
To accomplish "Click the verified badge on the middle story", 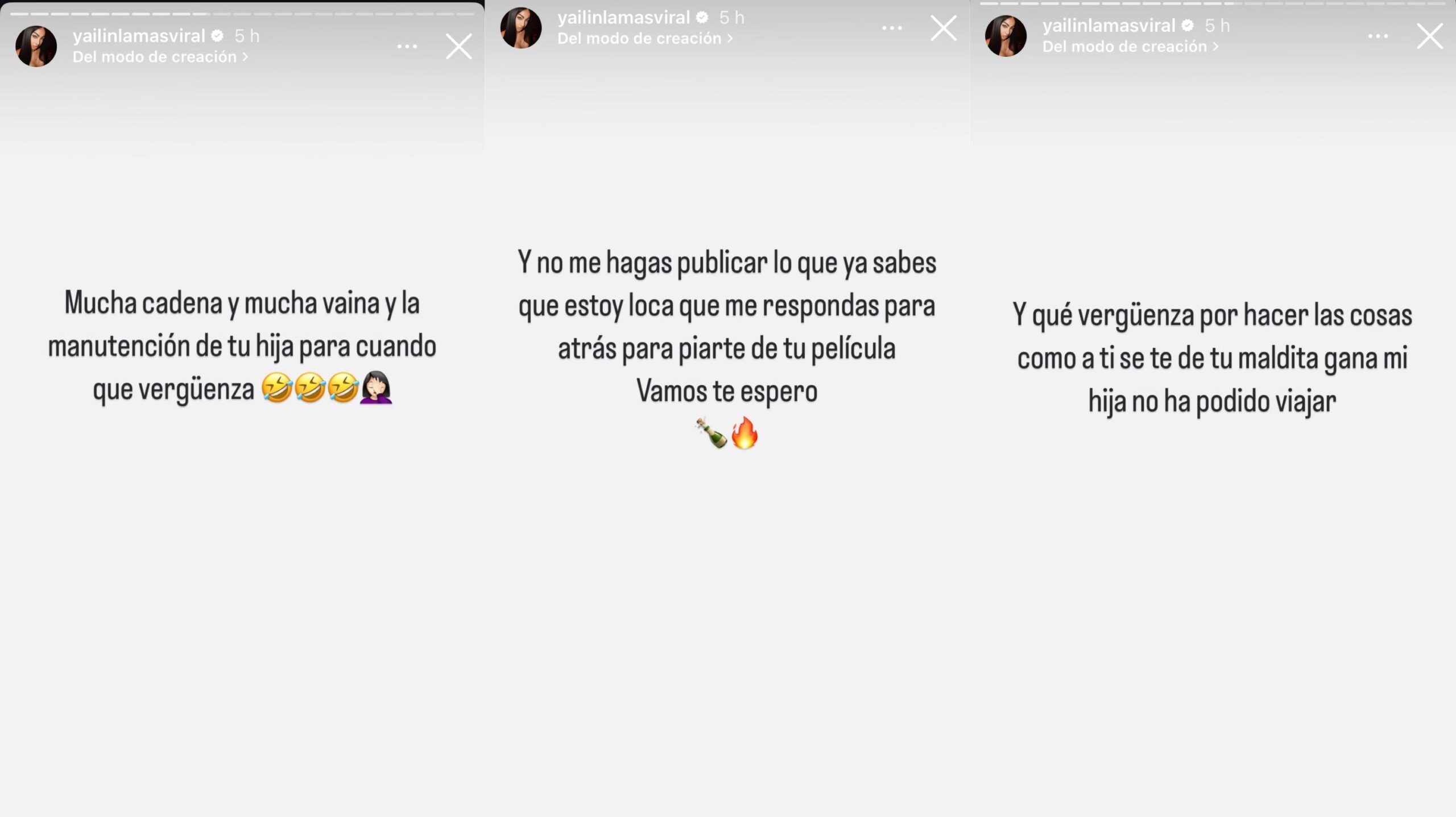I will point(702,18).
